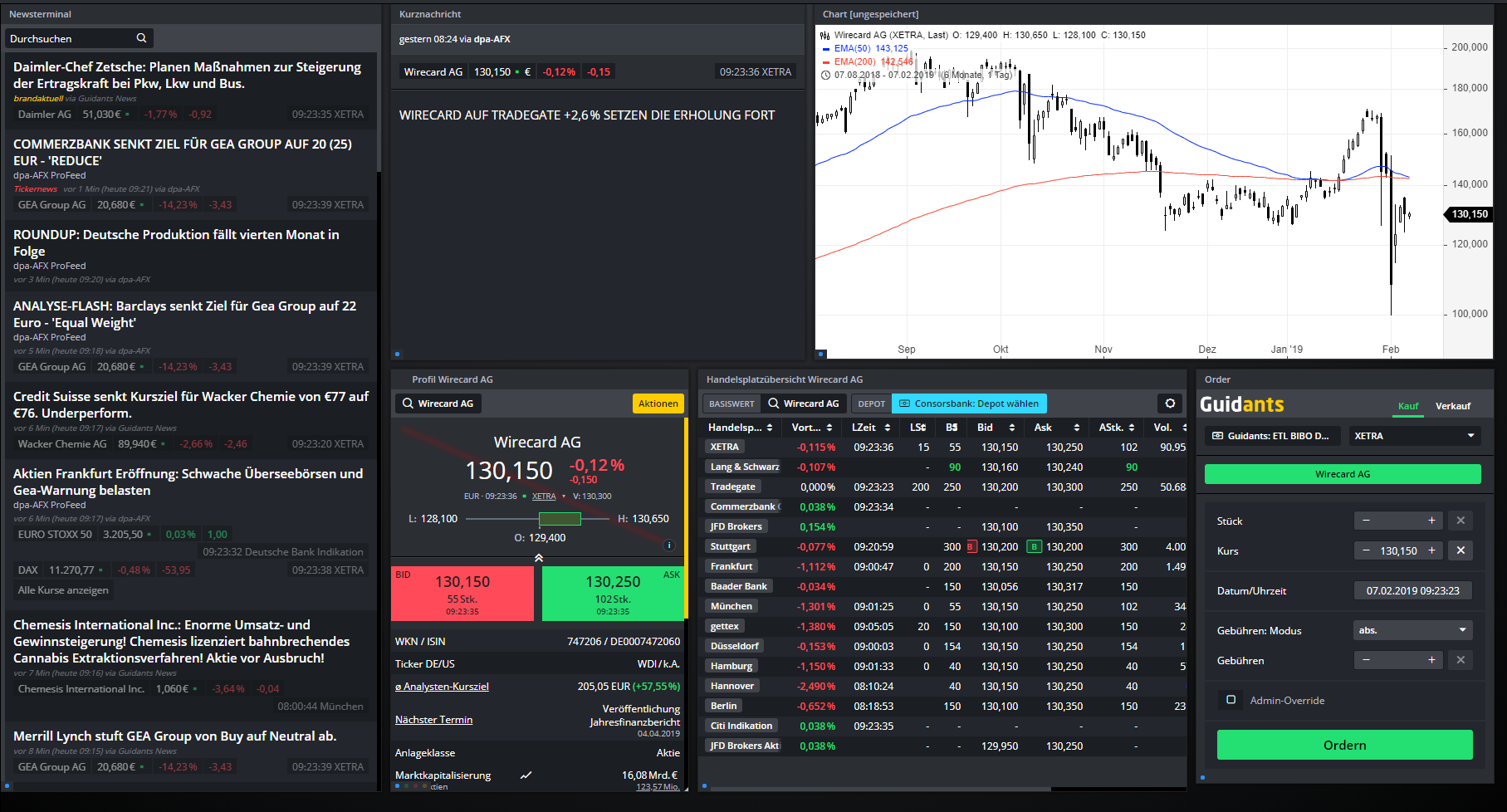Collapse profile with double chevron up icon

[538, 558]
